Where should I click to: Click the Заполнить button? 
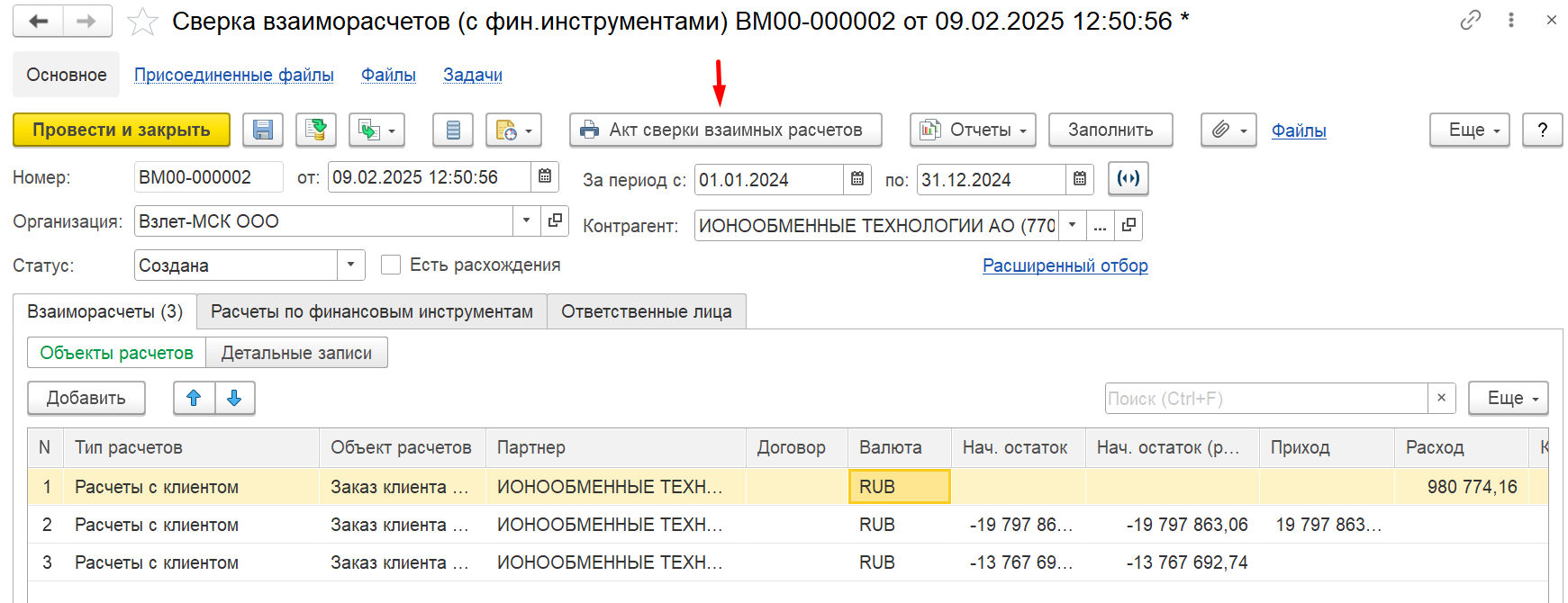click(1110, 130)
